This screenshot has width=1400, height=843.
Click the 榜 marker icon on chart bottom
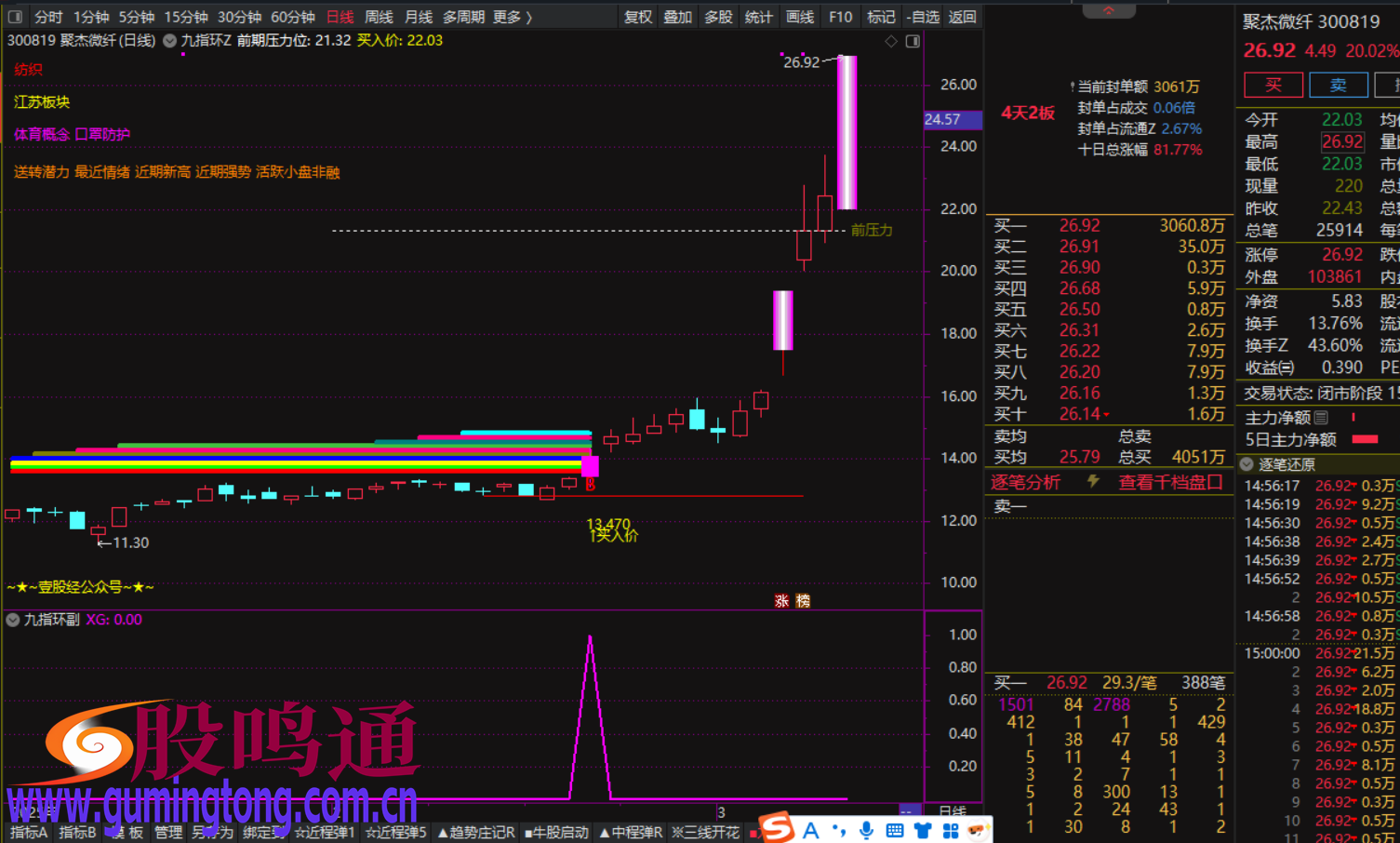coord(803,601)
